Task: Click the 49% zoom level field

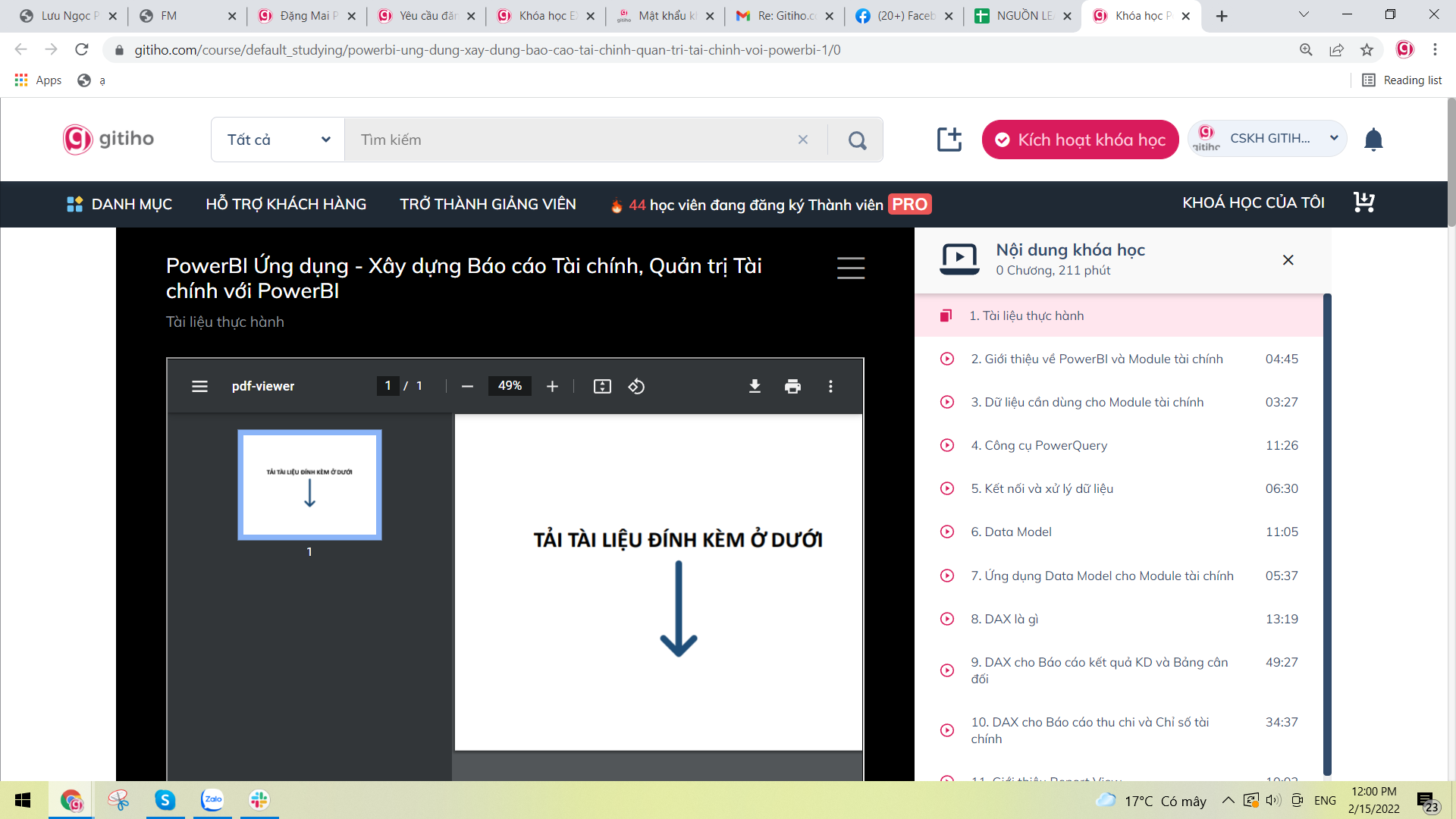Action: tap(510, 386)
